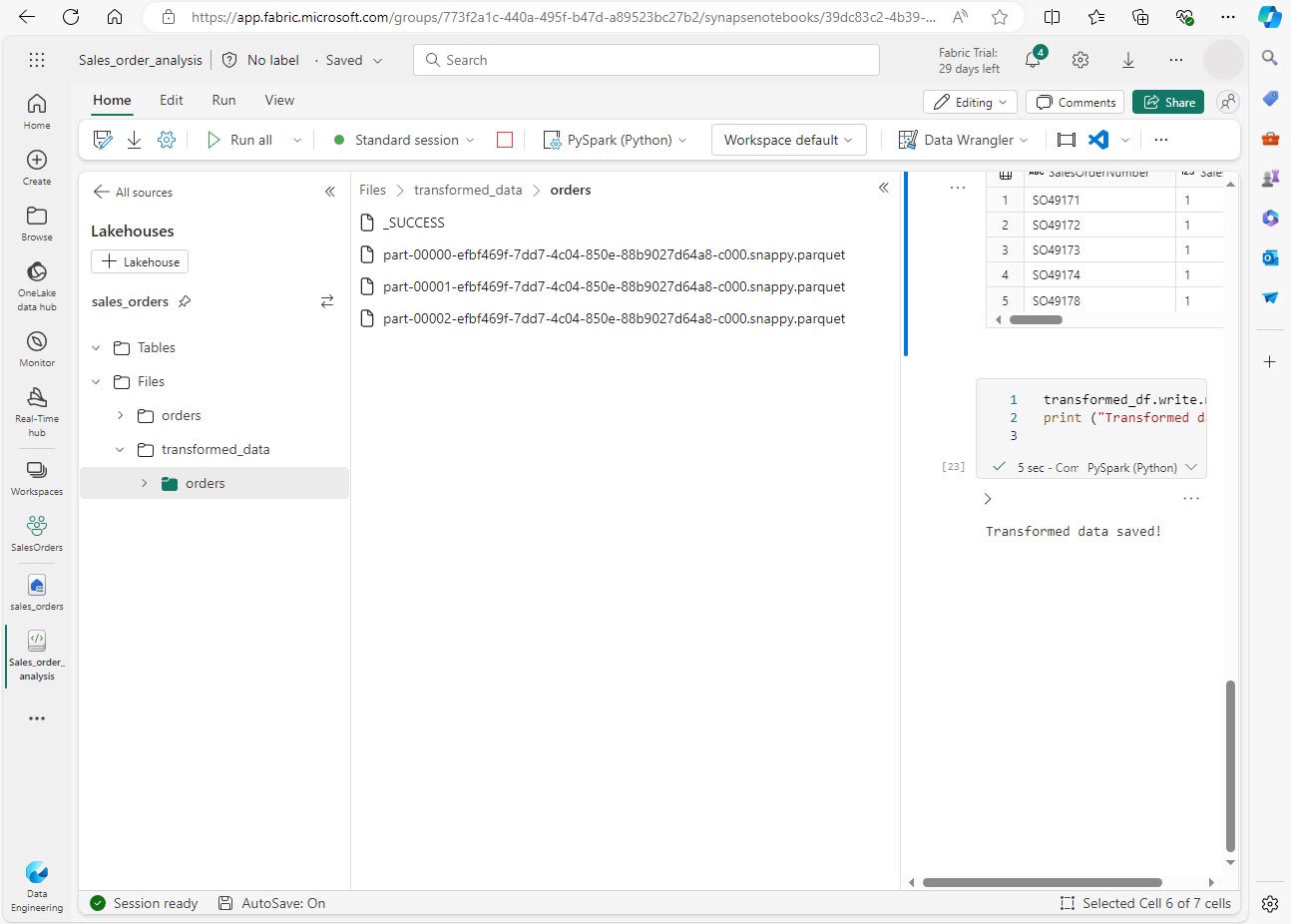Select the _SUCCESS file
Image resolution: width=1291 pixels, height=924 pixels.
[x=414, y=223]
